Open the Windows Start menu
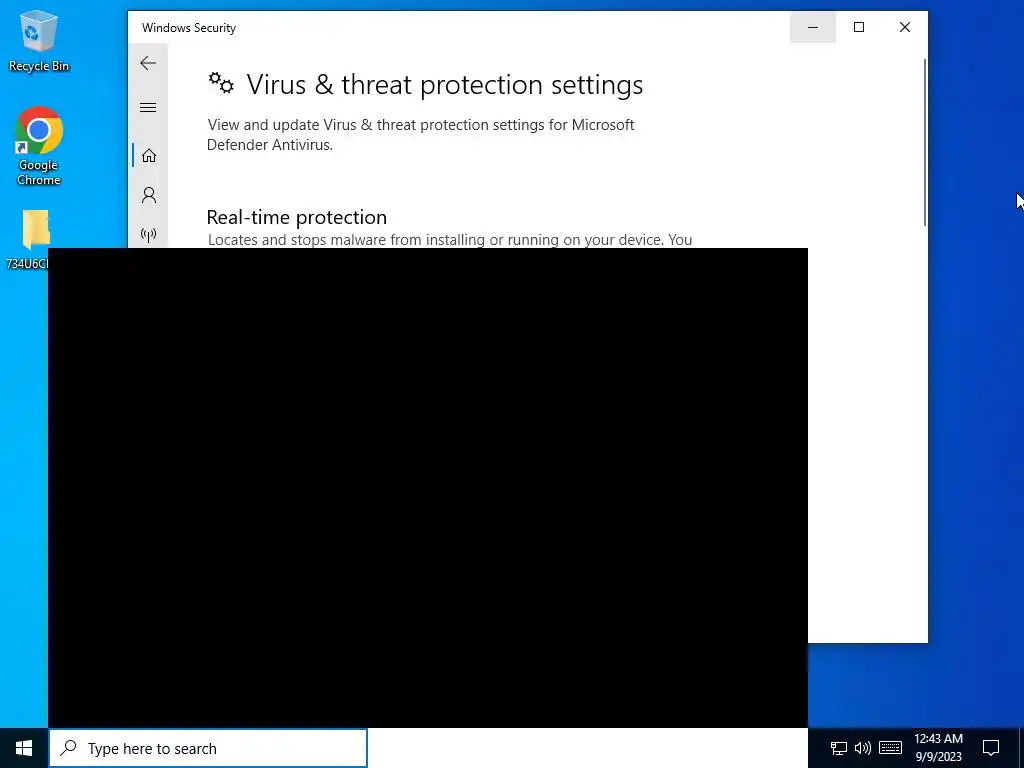The height and width of the screenshot is (768, 1024). 24,748
